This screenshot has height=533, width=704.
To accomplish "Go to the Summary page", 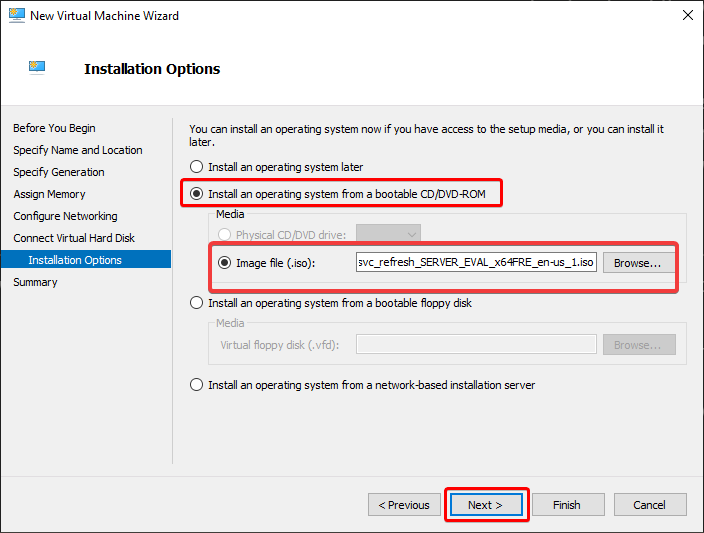I will coord(35,282).
